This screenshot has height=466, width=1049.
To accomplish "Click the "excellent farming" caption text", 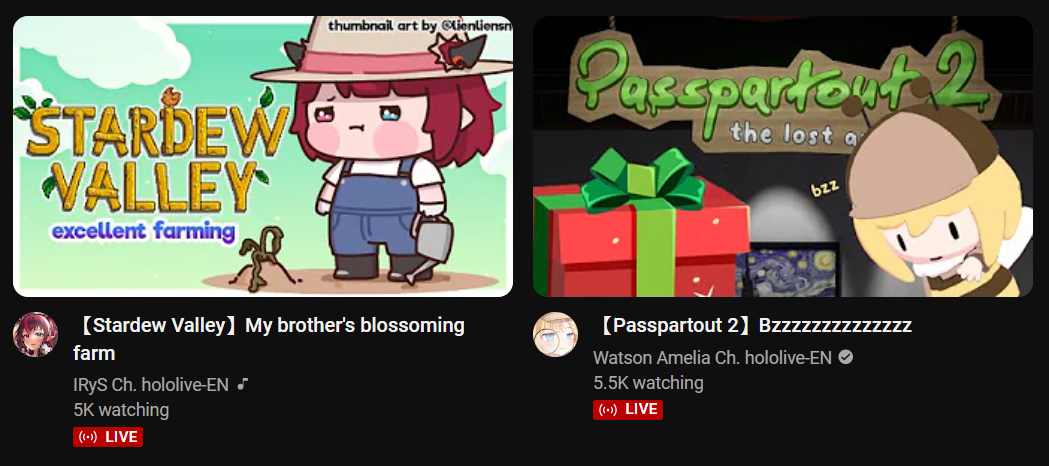I will [144, 232].
